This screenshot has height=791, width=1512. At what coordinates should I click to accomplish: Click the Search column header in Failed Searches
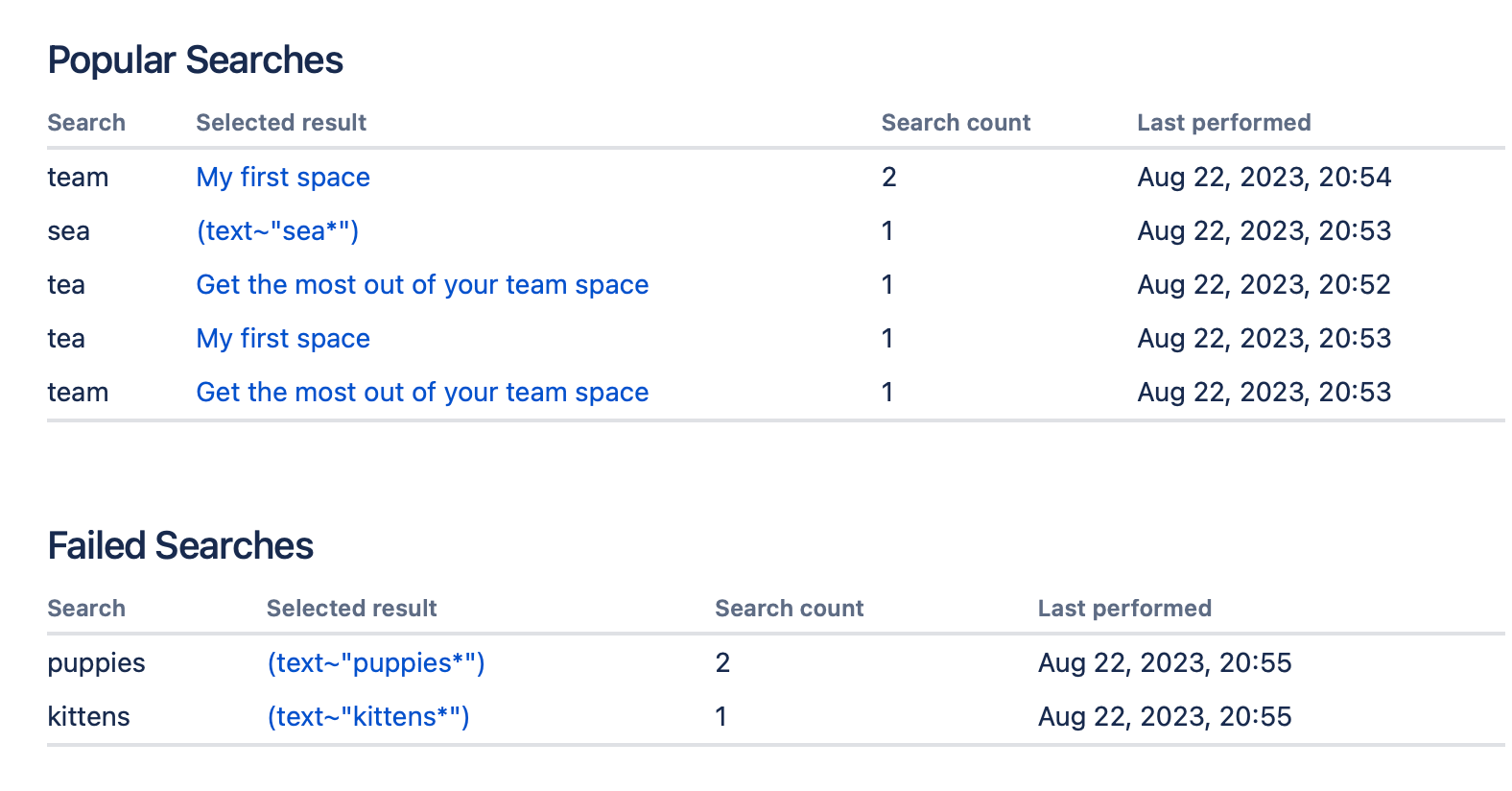pos(86,609)
